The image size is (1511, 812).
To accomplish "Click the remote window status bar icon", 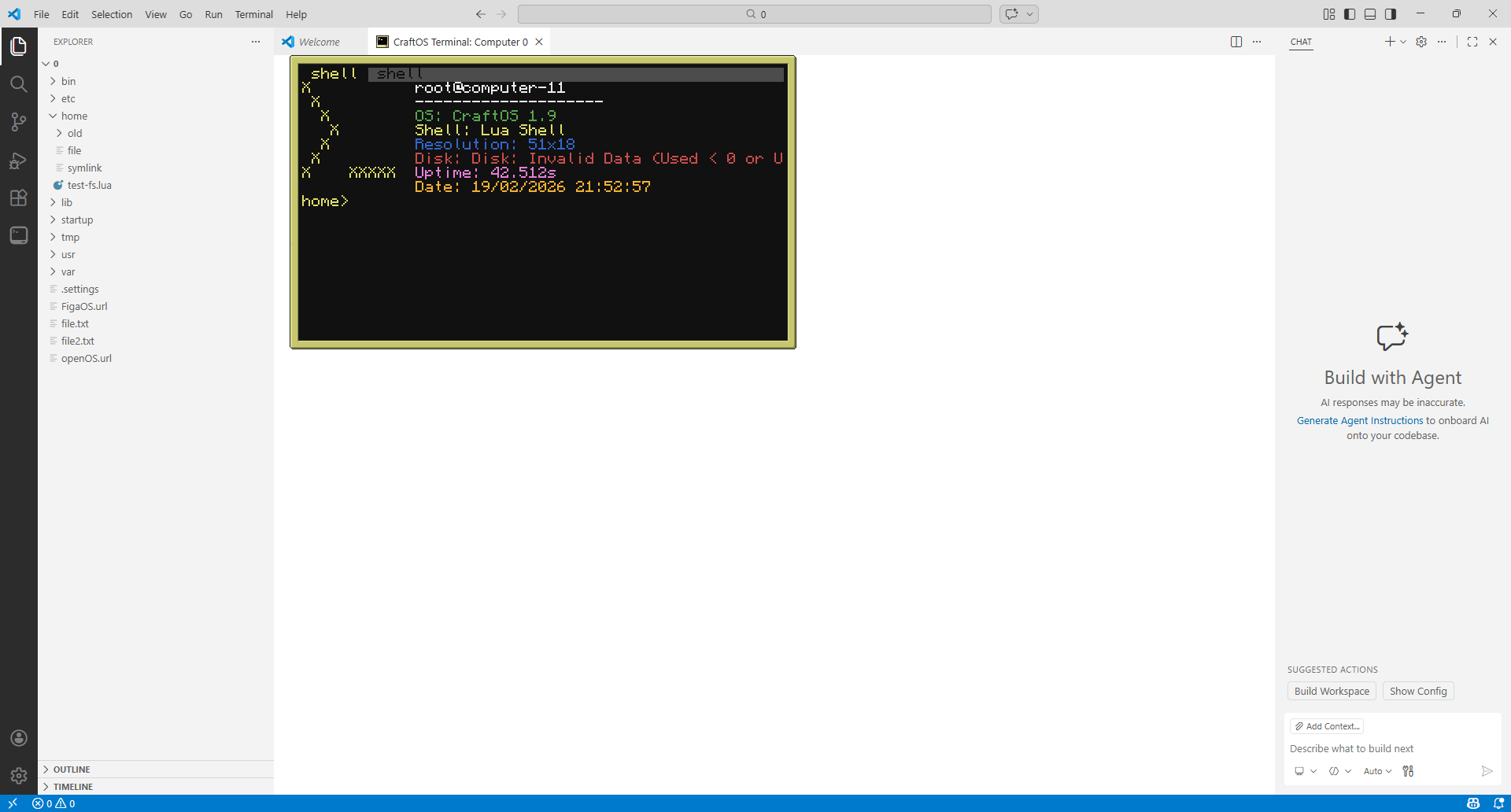I will tap(13, 803).
